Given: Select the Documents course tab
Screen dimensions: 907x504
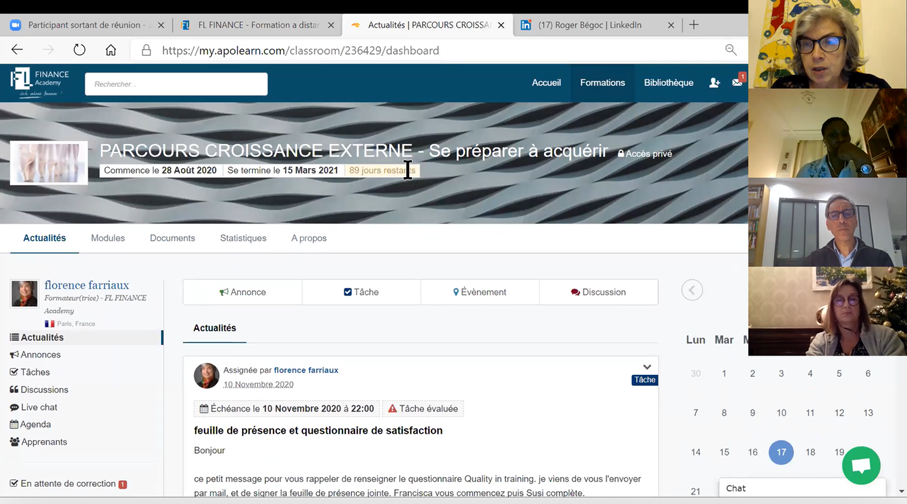Looking at the screenshot, I should point(172,238).
